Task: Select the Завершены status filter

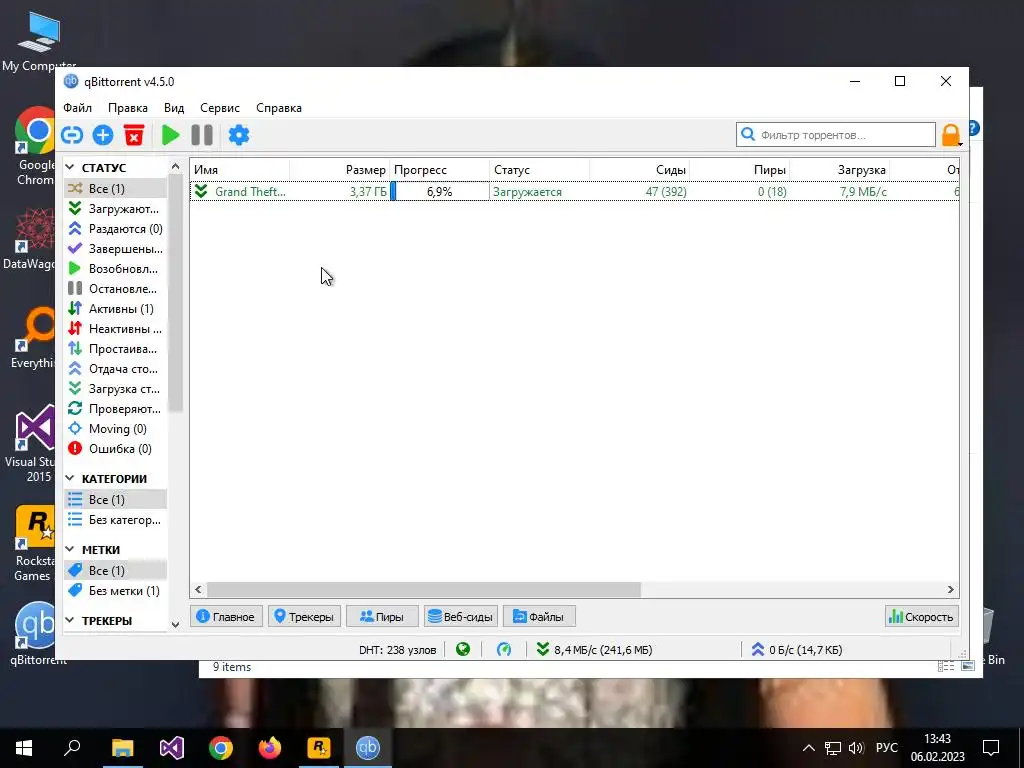Action: [x=116, y=249]
